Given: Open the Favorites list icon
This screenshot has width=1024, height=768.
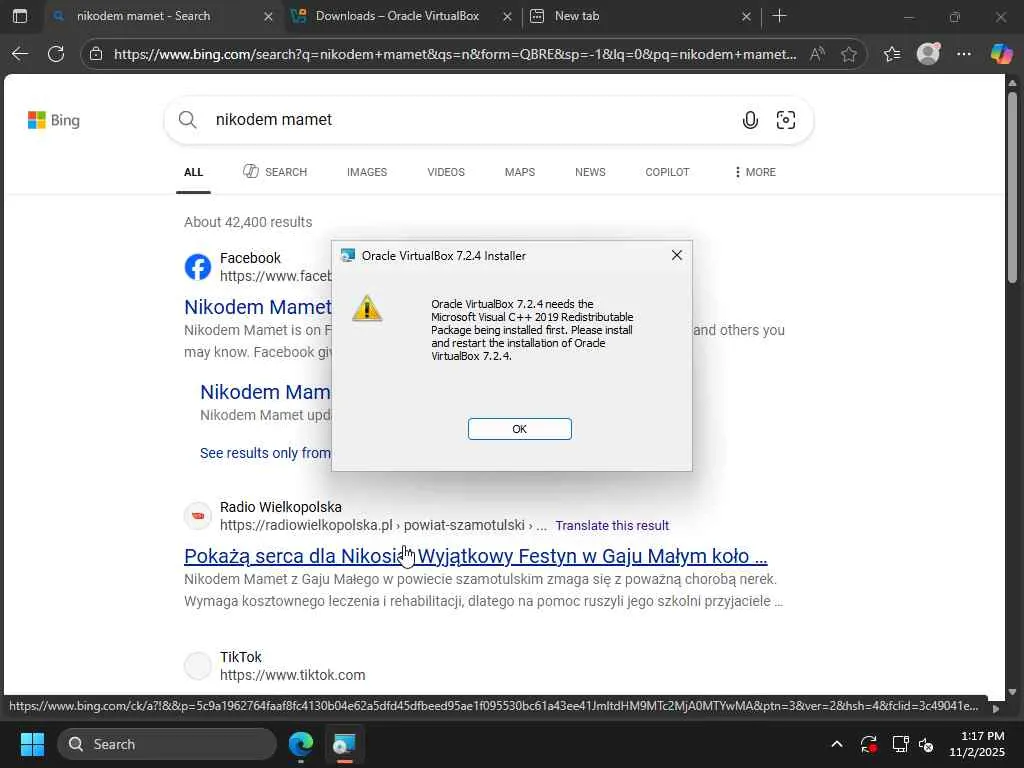Looking at the screenshot, I should pos(891,54).
